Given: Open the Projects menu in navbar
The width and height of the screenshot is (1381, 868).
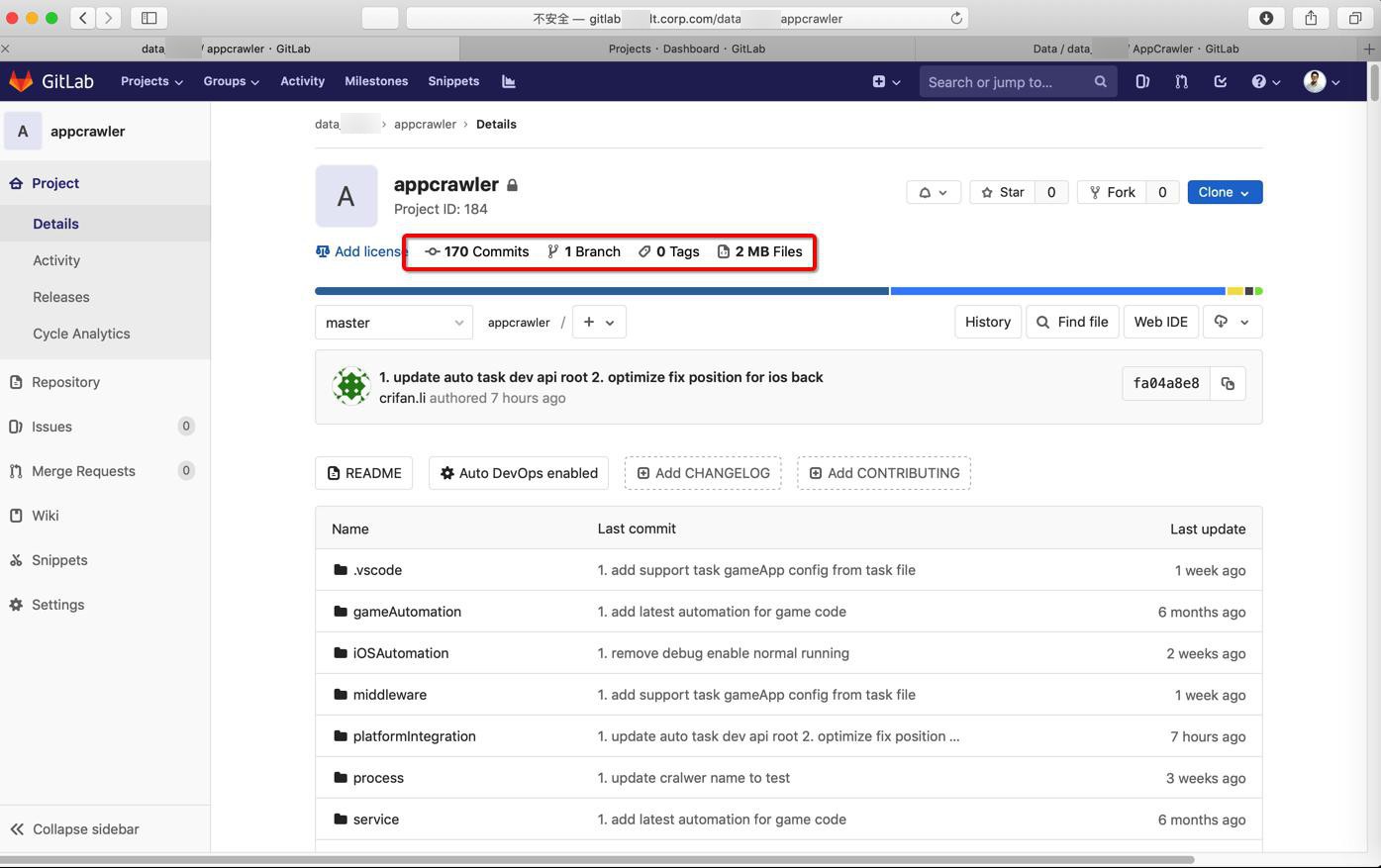Looking at the screenshot, I should click(x=151, y=81).
